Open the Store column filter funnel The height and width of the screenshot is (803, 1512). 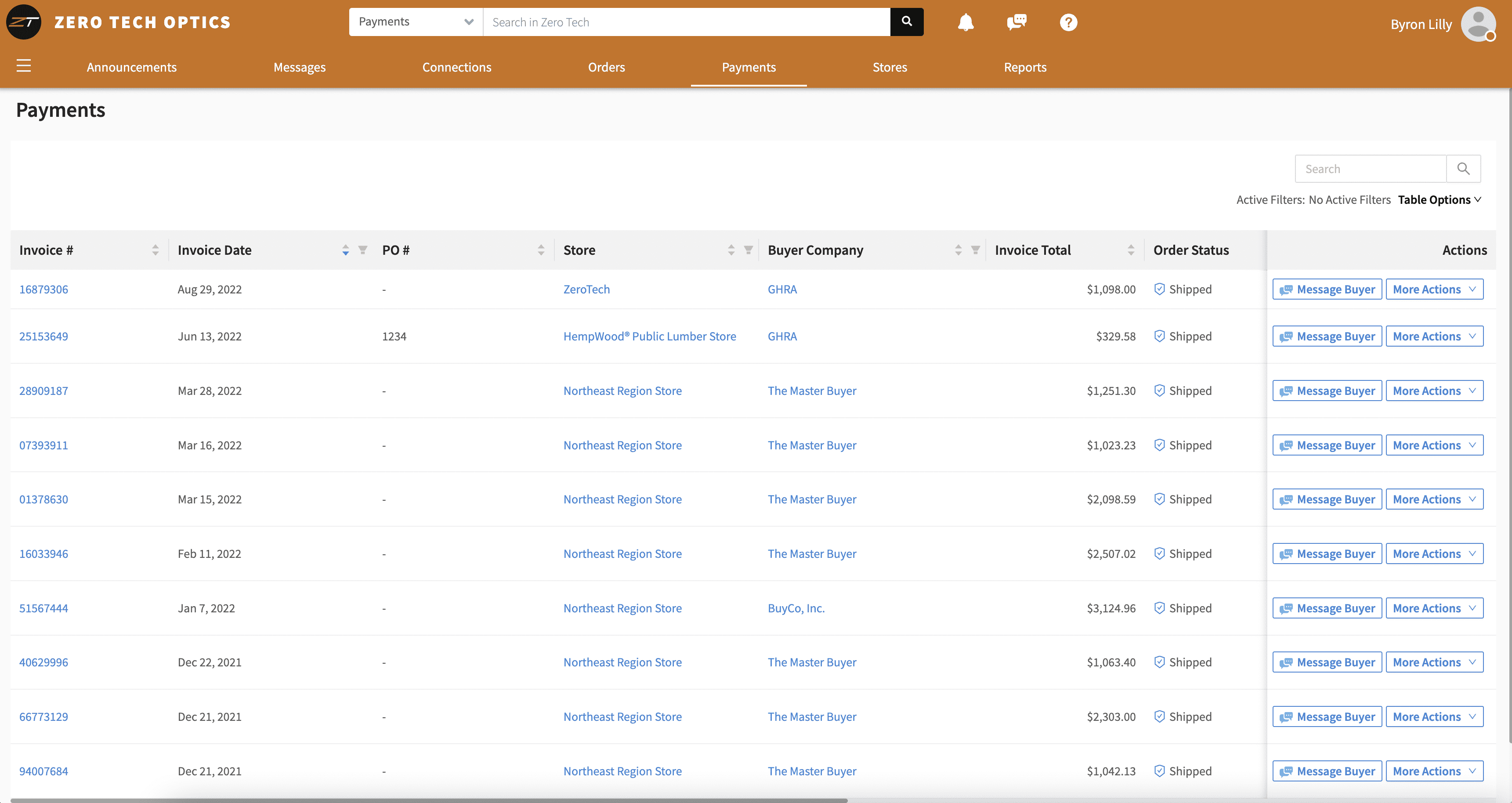[x=749, y=250]
